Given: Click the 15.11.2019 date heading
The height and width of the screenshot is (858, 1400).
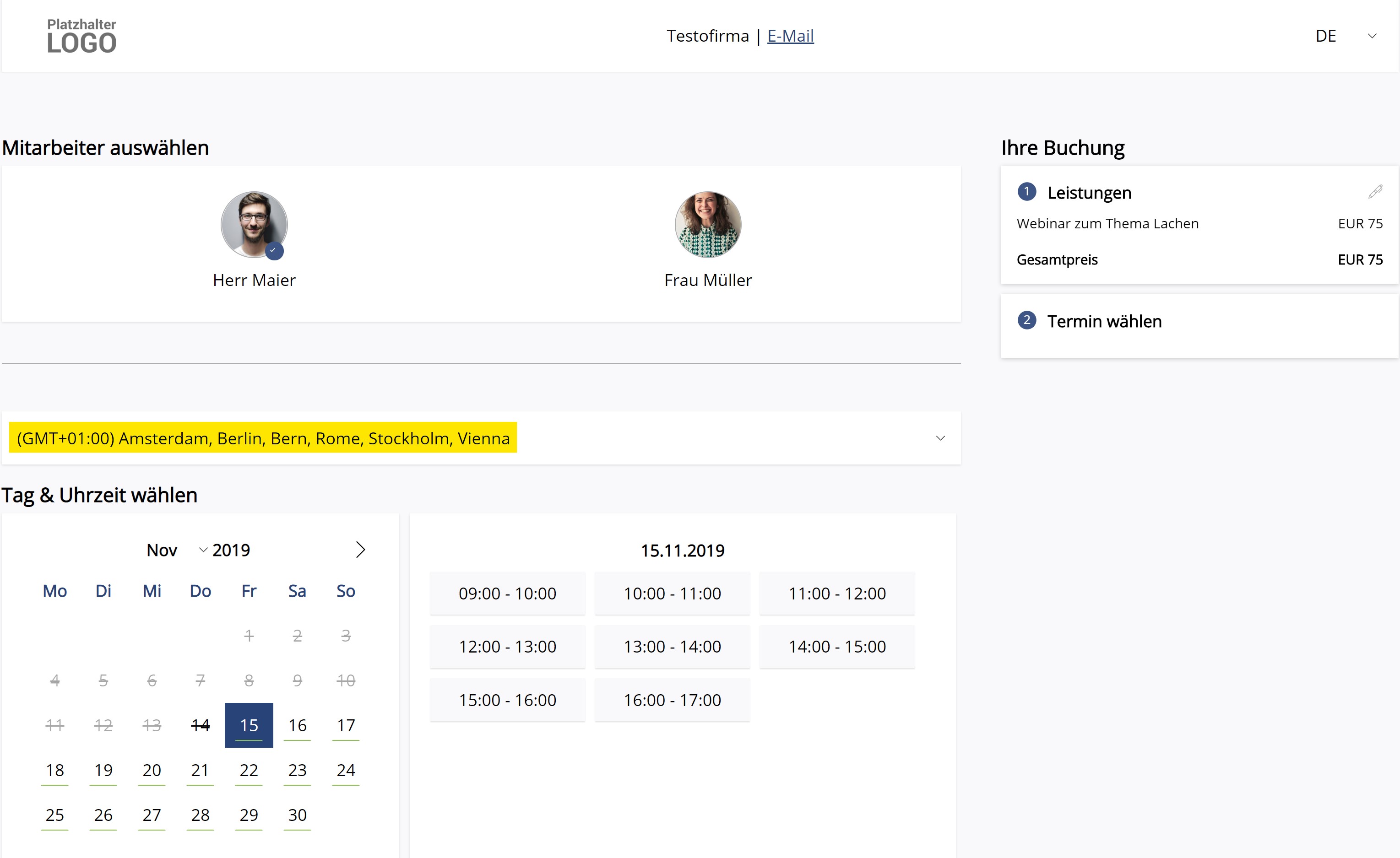Looking at the screenshot, I should [683, 550].
